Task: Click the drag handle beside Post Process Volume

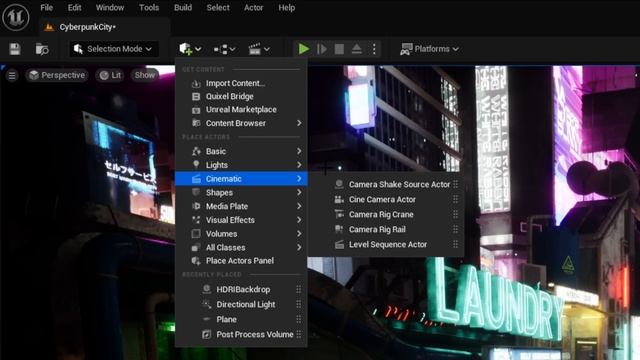Action: (x=299, y=334)
